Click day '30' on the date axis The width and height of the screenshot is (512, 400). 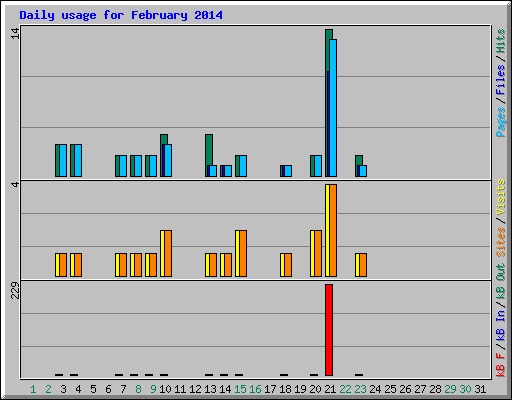click(465, 389)
